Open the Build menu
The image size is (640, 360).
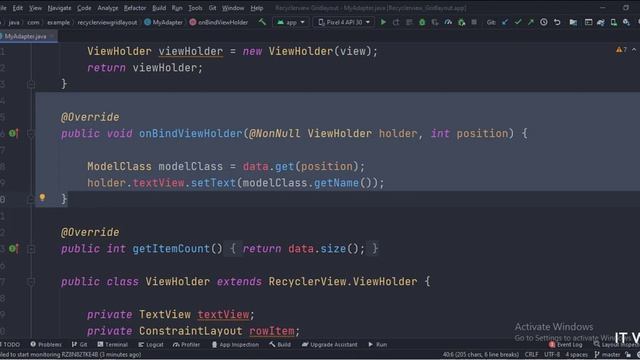pyautogui.click(x=159, y=8)
